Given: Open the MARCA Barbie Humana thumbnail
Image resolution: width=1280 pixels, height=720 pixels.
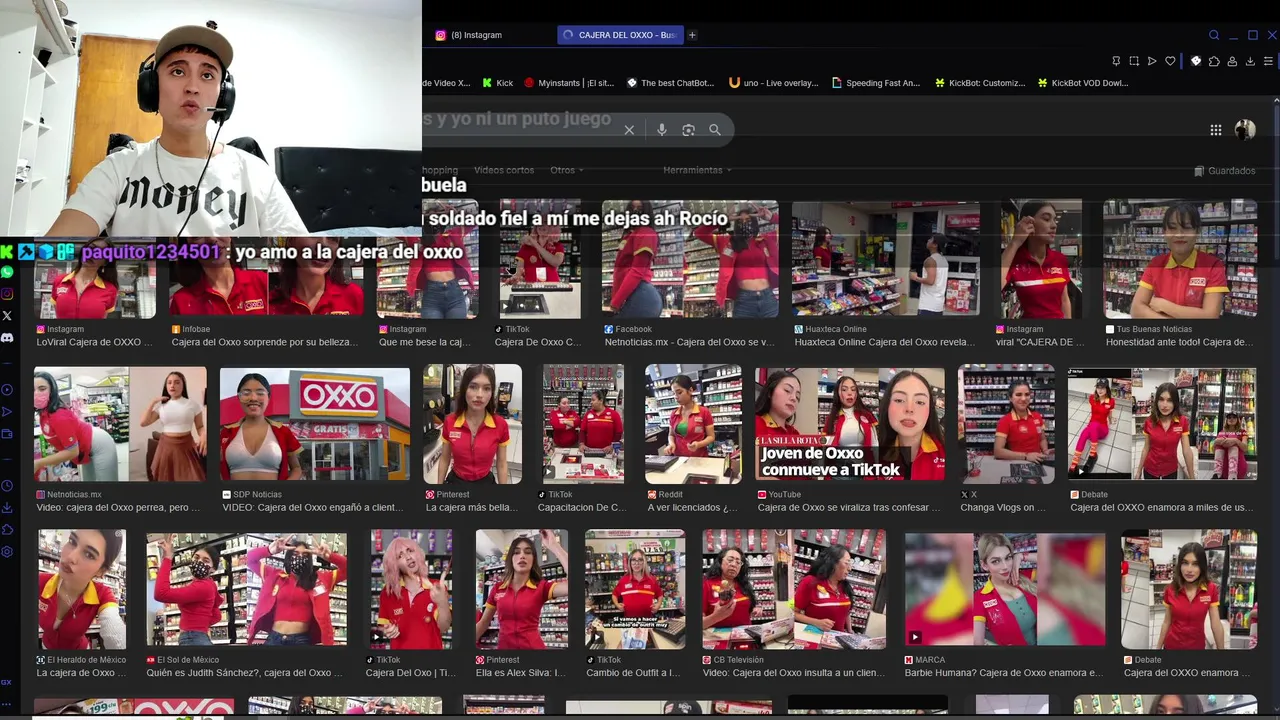Looking at the screenshot, I should (1005, 590).
